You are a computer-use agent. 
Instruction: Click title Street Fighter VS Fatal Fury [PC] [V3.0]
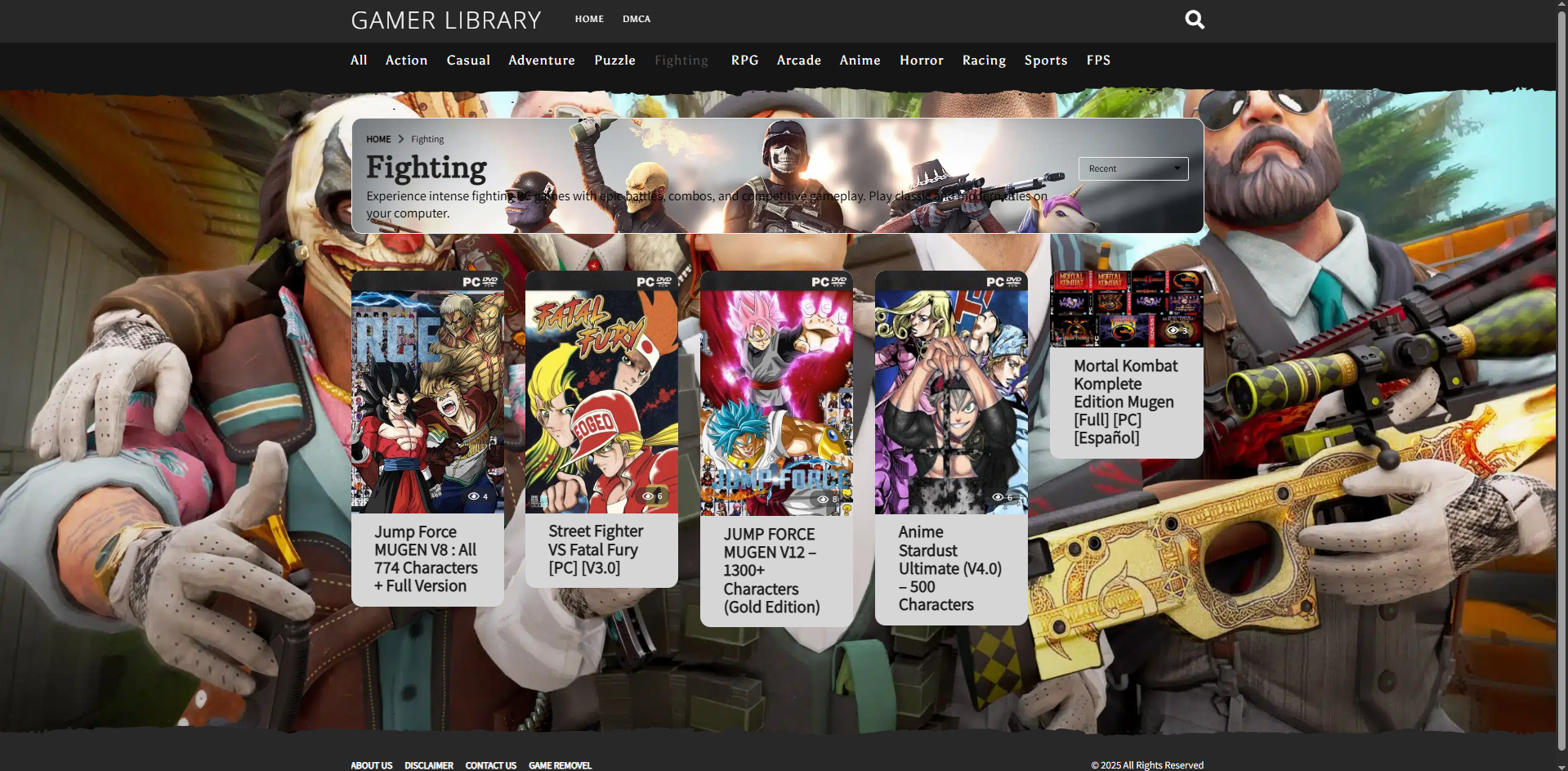coord(596,549)
